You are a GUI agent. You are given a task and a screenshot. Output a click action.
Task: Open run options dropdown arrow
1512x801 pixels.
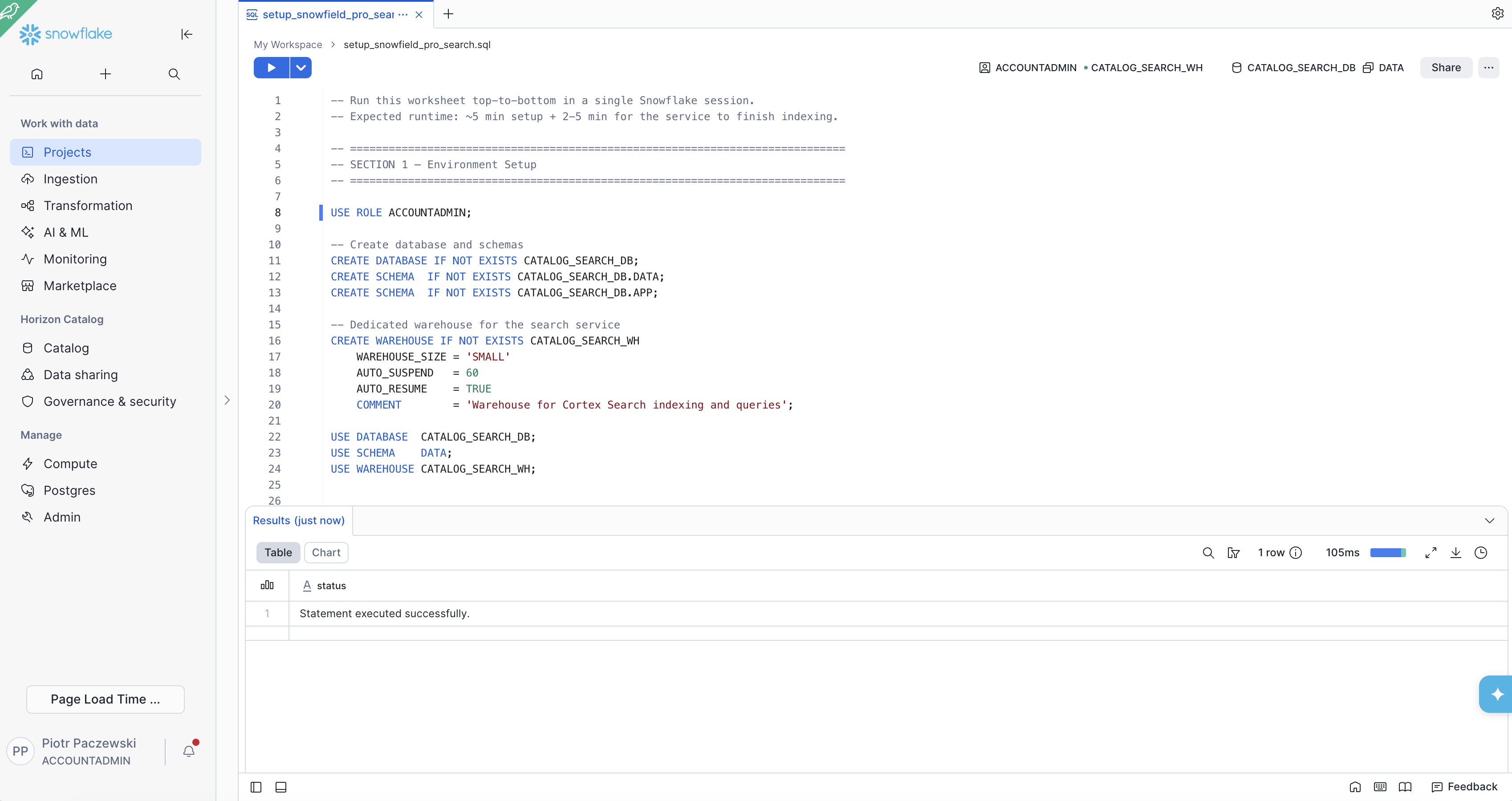point(301,68)
